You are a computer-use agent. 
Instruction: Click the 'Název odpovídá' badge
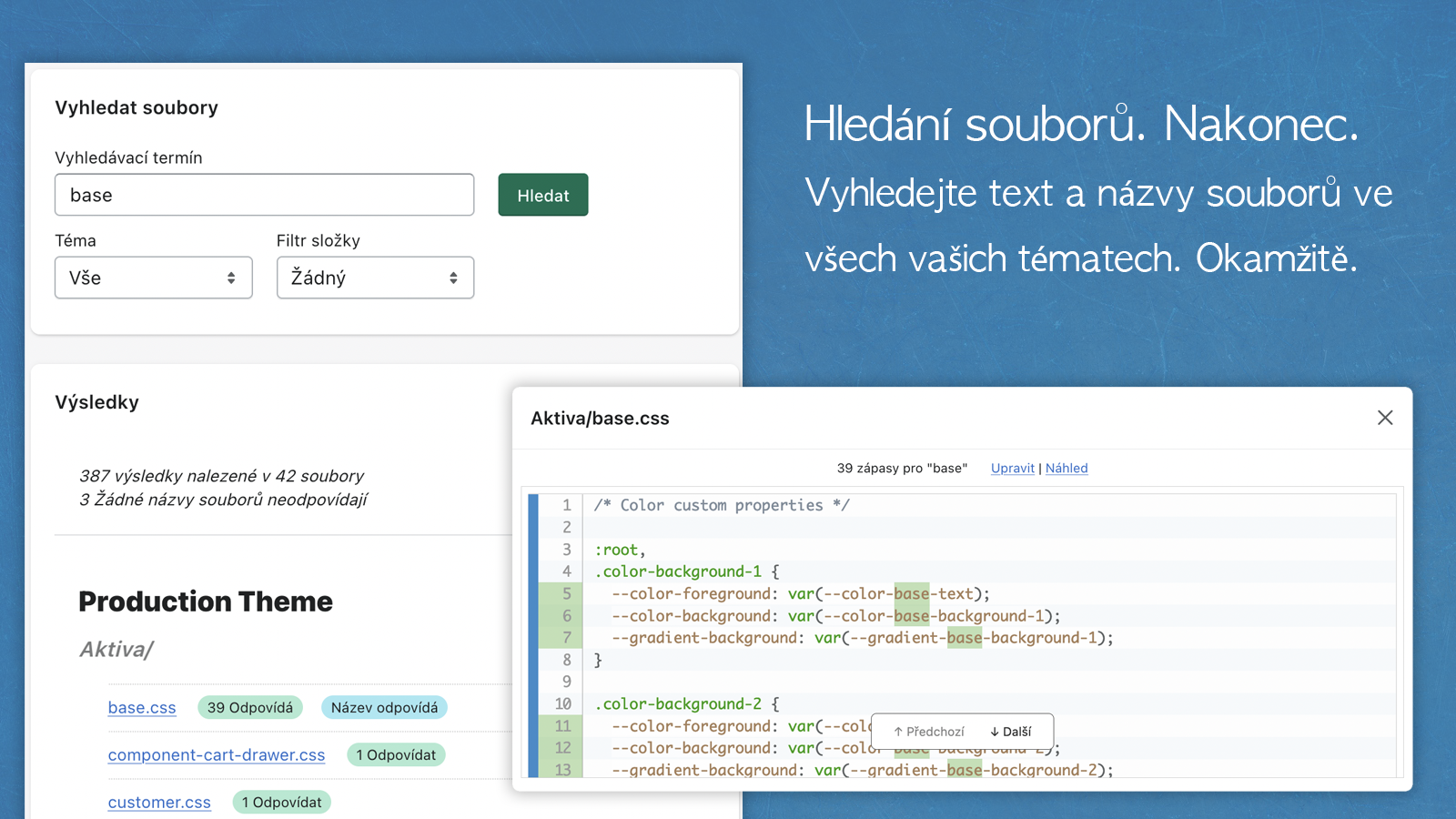384,708
